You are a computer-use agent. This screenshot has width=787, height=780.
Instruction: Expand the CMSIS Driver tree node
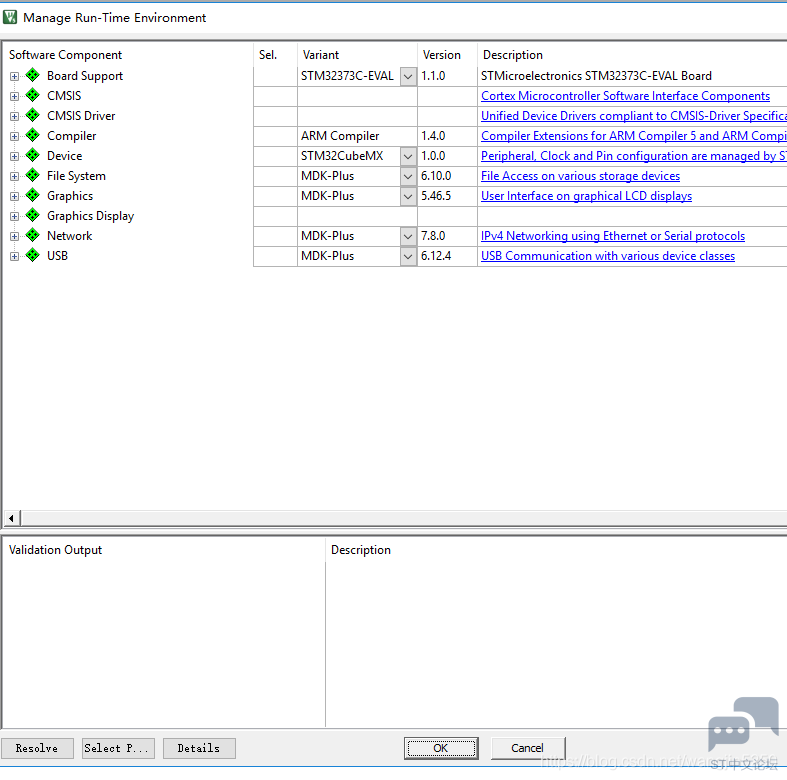point(15,116)
